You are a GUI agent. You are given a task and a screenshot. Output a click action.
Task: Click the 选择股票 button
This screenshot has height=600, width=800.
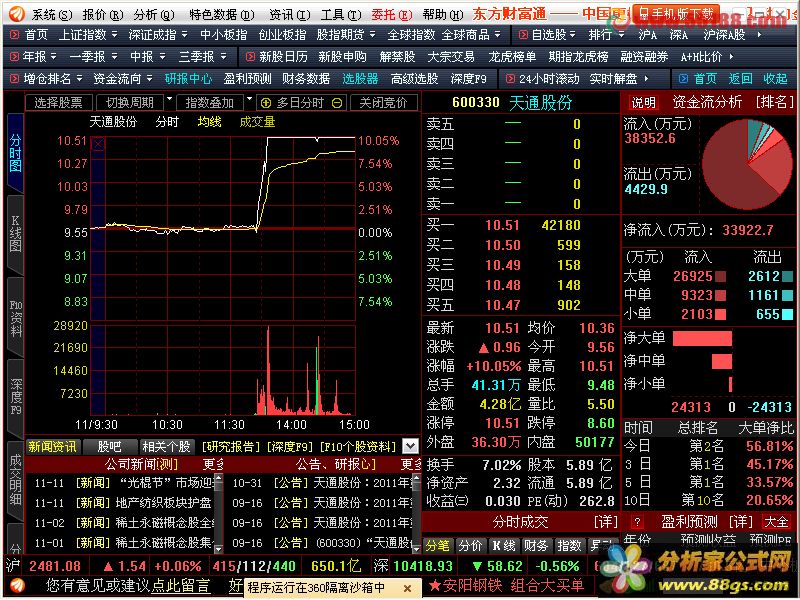coord(59,103)
